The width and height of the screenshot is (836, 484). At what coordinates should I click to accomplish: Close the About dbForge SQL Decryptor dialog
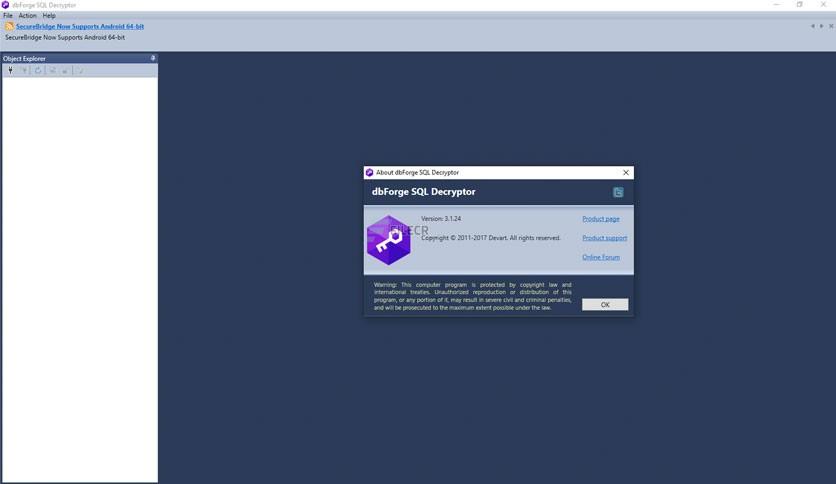pyautogui.click(x=626, y=173)
